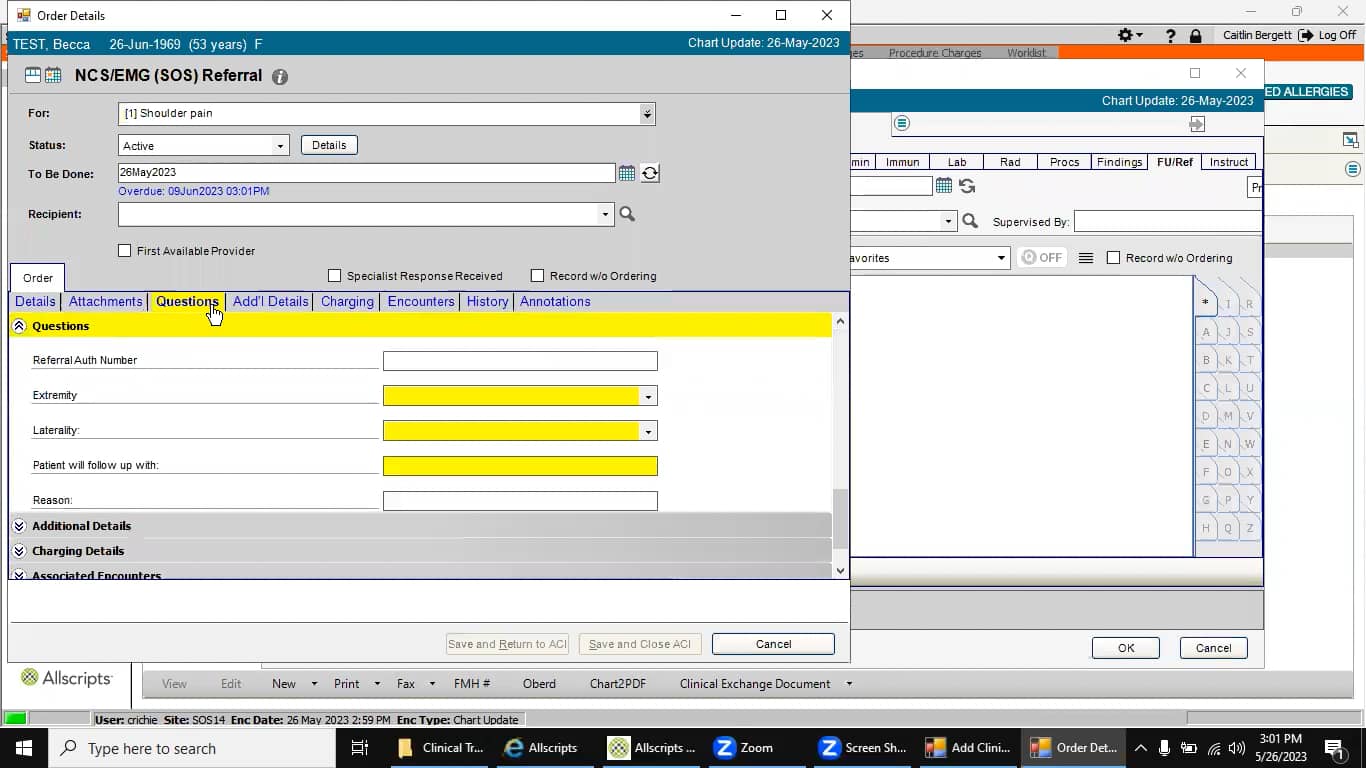Image resolution: width=1366 pixels, height=768 pixels.
Task: Switch to the Attachments tab
Action: tap(105, 302)
